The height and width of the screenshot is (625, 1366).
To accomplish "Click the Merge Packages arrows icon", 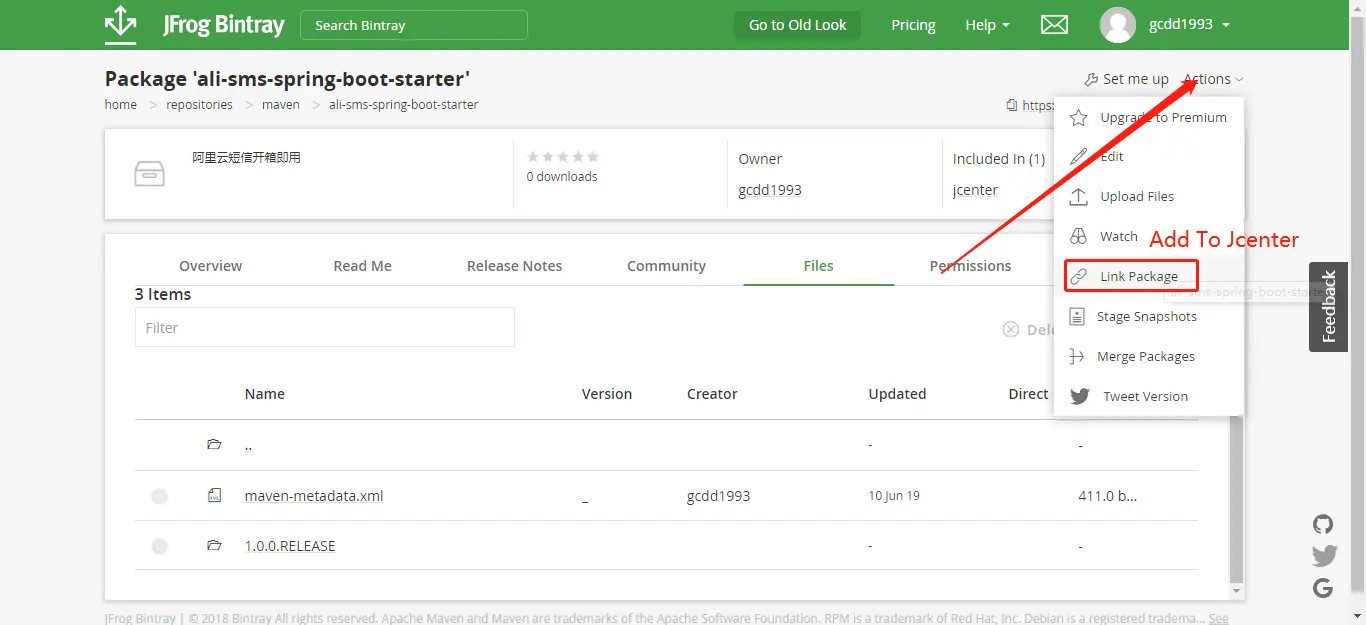I will [1077, 357].
